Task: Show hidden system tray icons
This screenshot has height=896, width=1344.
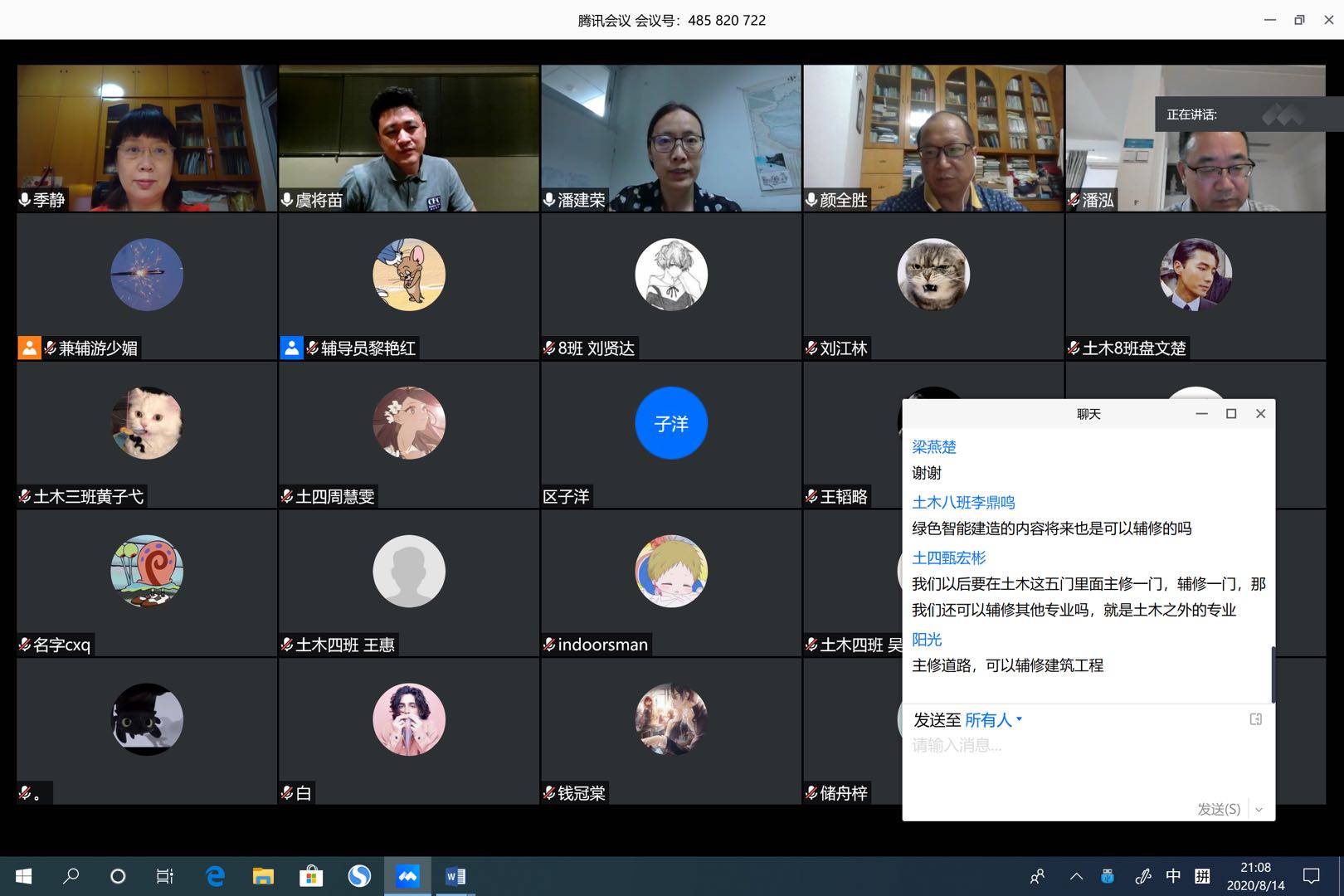Action: 1076,876
